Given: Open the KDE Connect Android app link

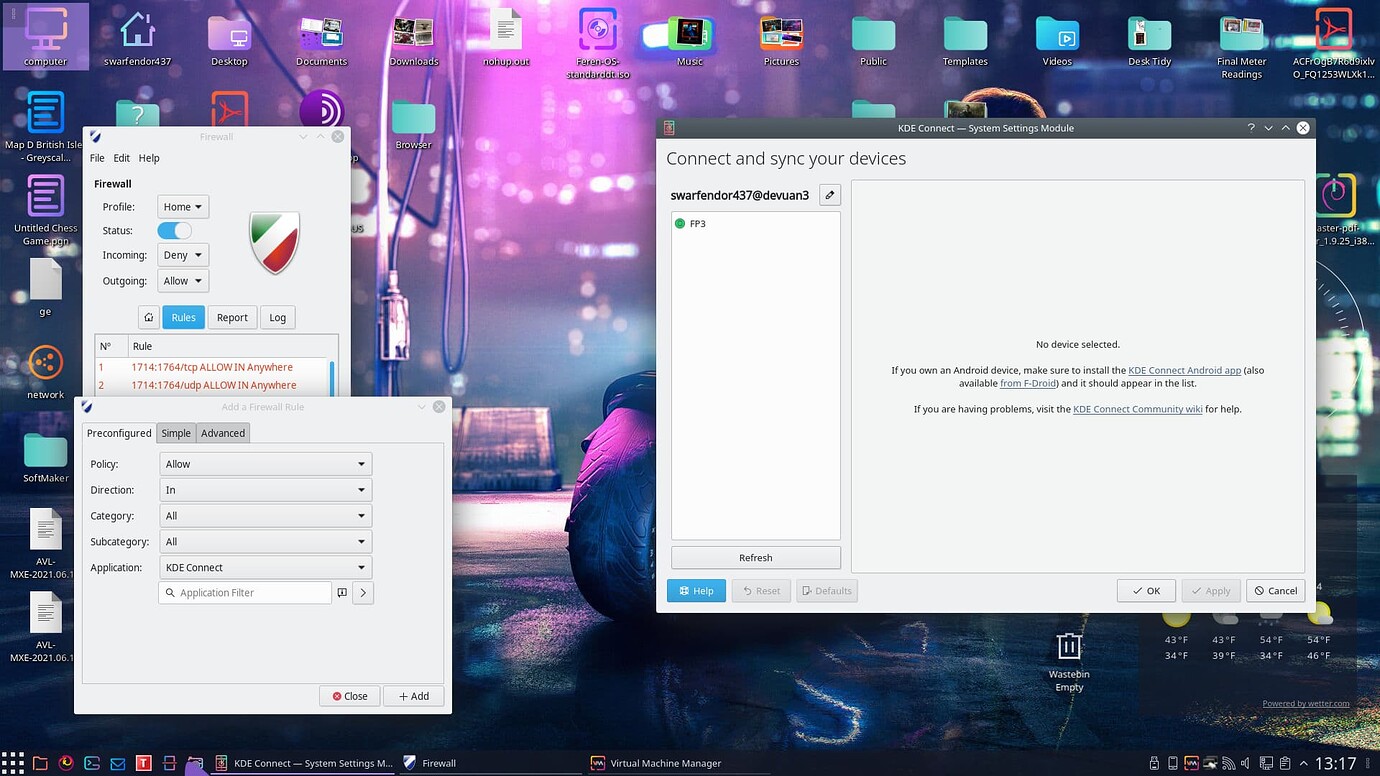Looking at the screenshot, I should (1184, 369).
